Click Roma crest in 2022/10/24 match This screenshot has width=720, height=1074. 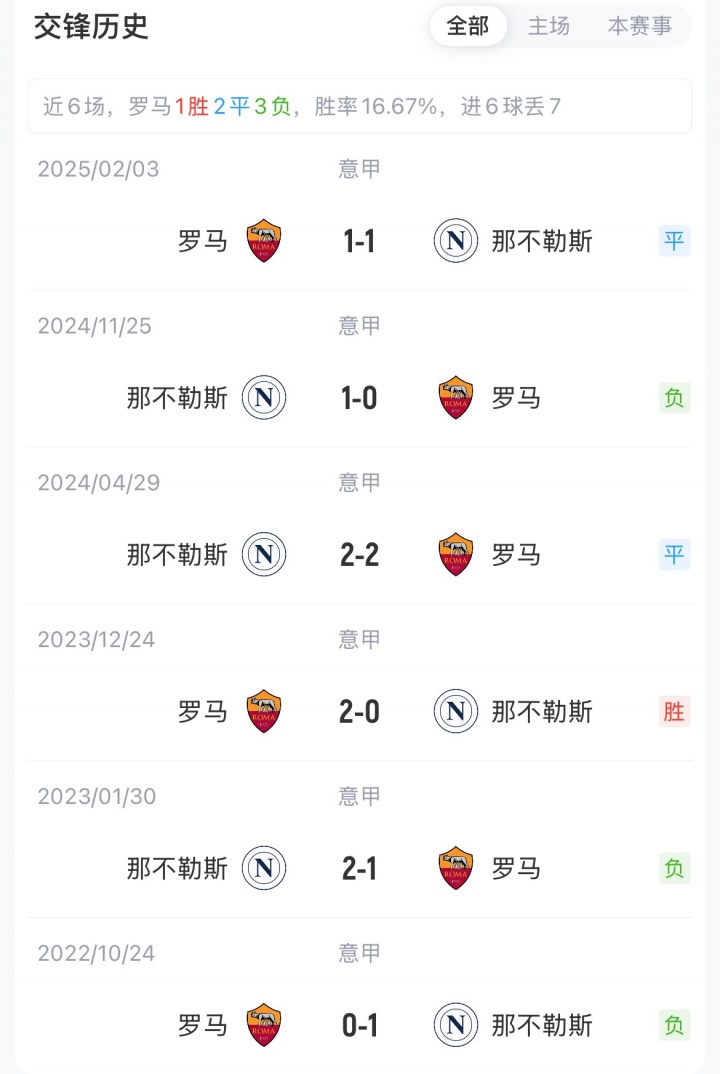coord(264,1025)
